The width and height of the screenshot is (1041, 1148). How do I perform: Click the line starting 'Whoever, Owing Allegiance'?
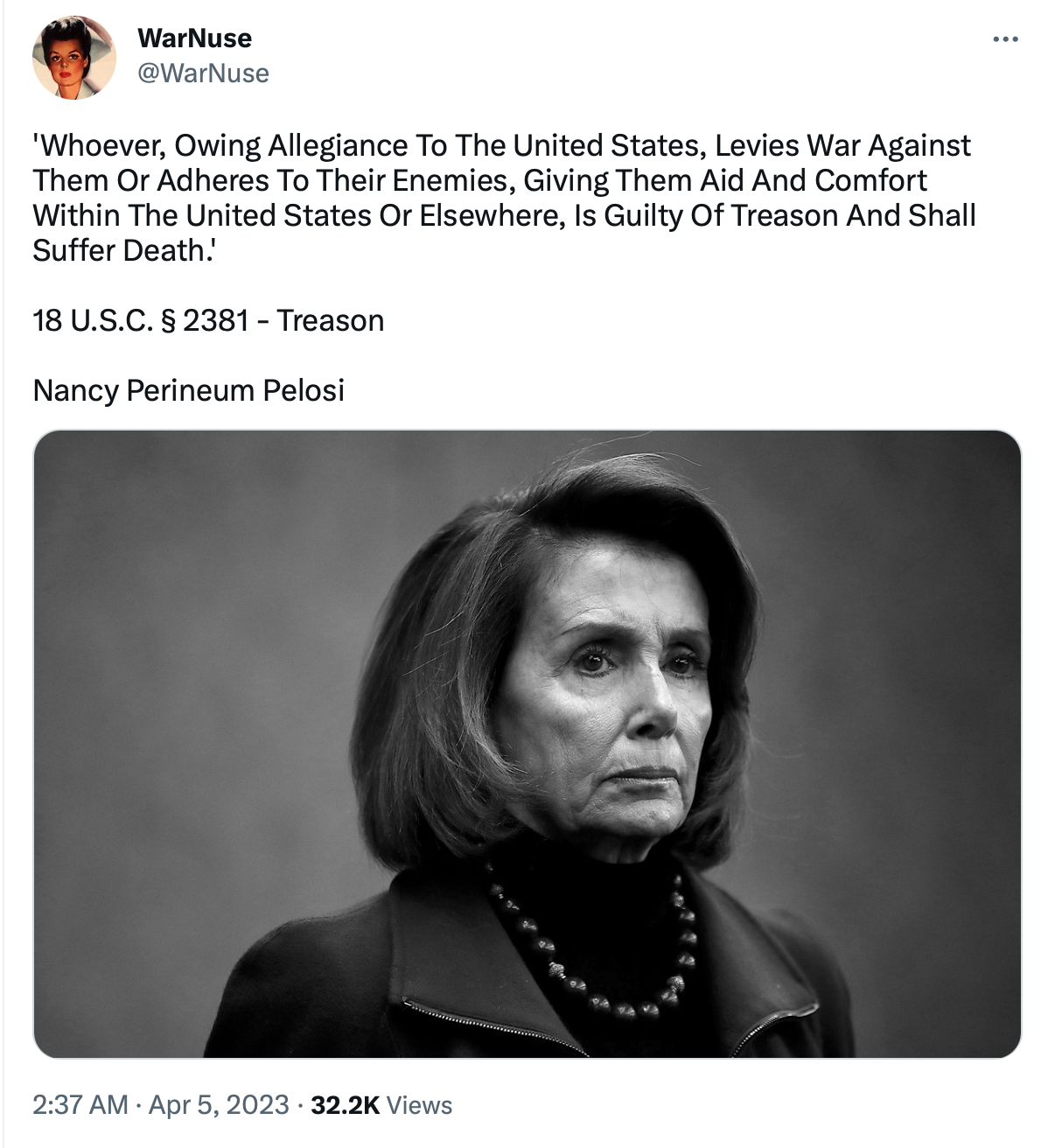502,145
